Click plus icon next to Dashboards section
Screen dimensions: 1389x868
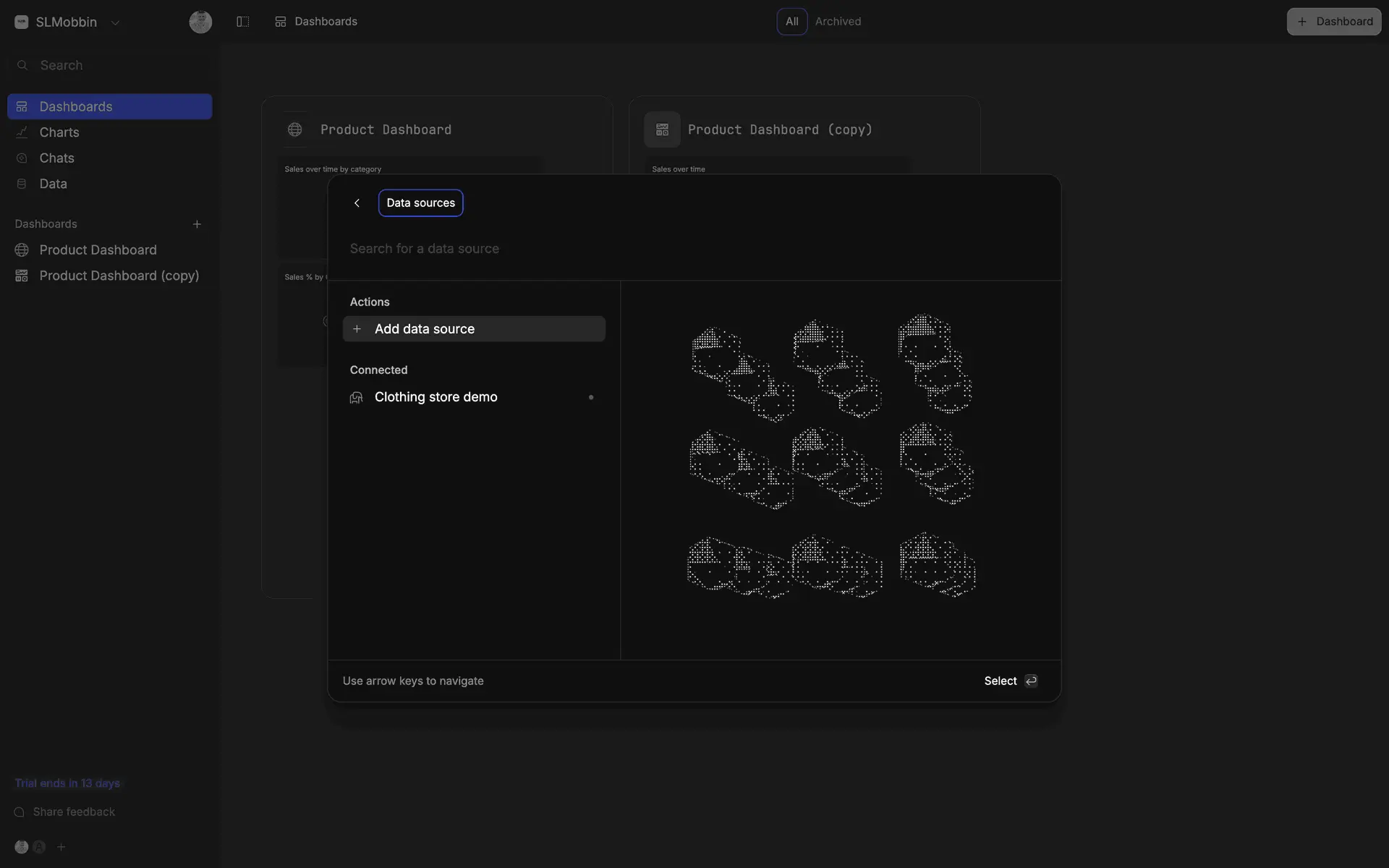[x=197, y=224]
